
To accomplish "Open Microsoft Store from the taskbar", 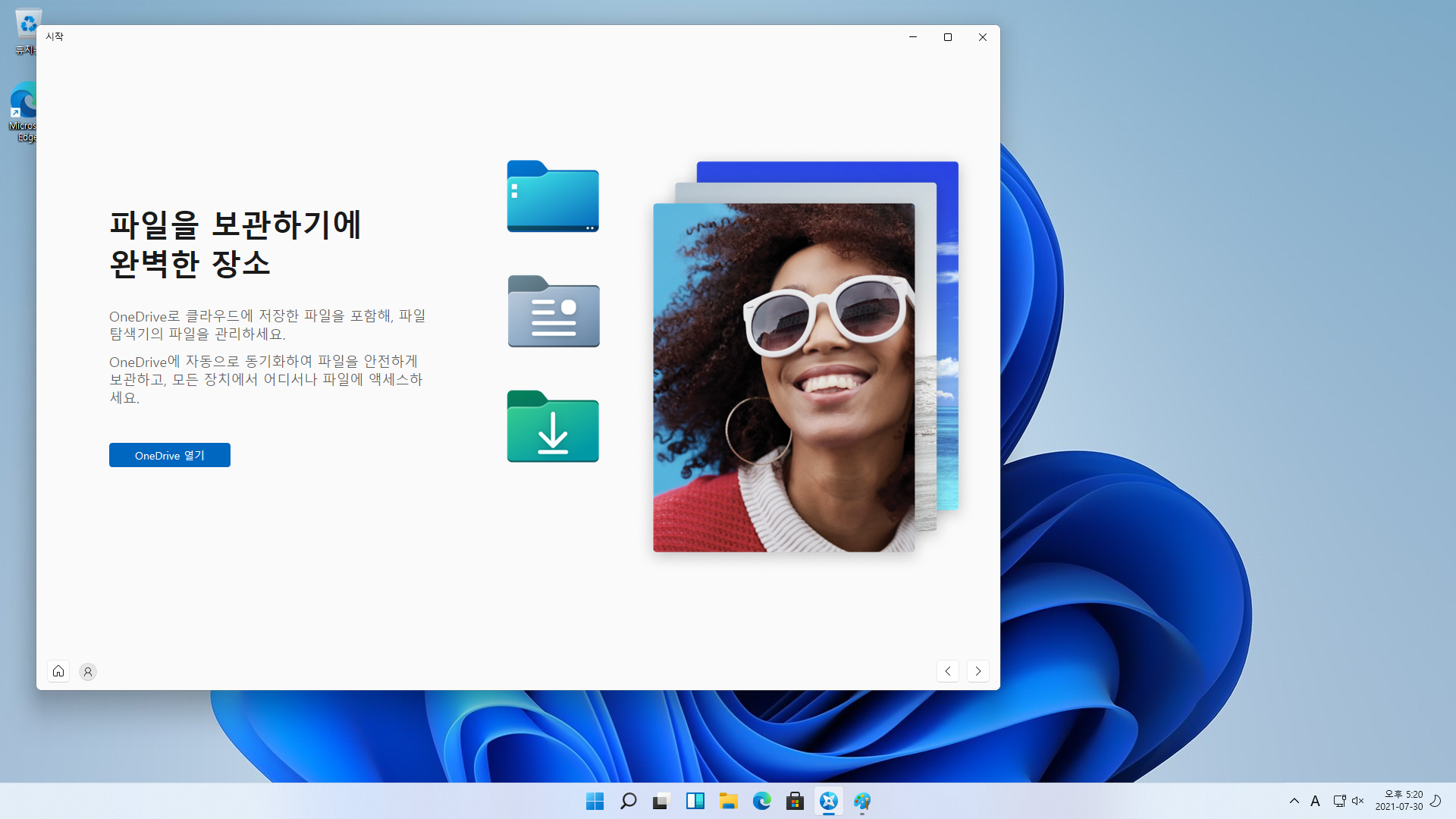I will pyautogui.click(x=795, y=801).
